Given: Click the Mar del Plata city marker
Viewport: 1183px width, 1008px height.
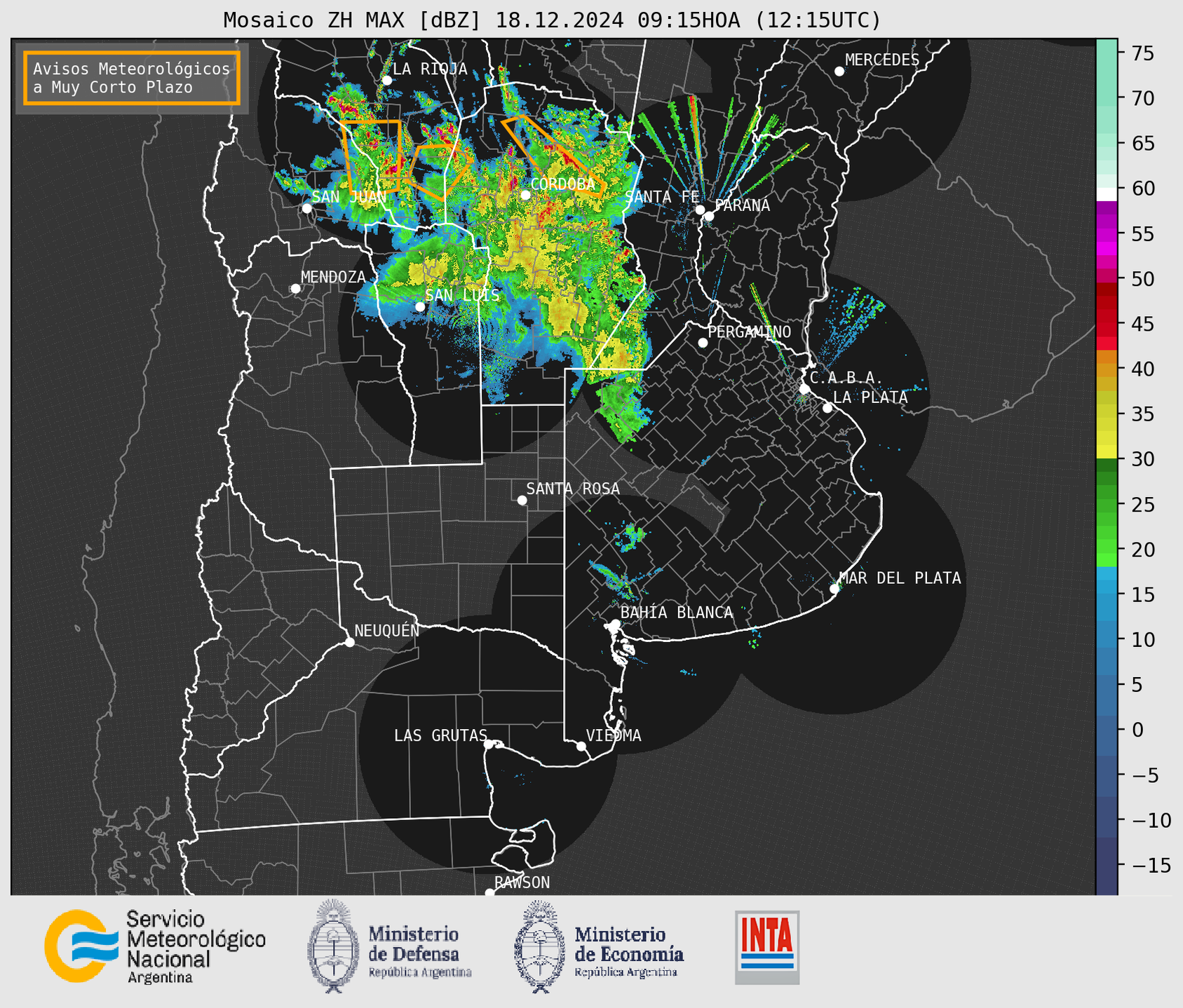Looking at the screenshot, I should (x=834, y=588).
